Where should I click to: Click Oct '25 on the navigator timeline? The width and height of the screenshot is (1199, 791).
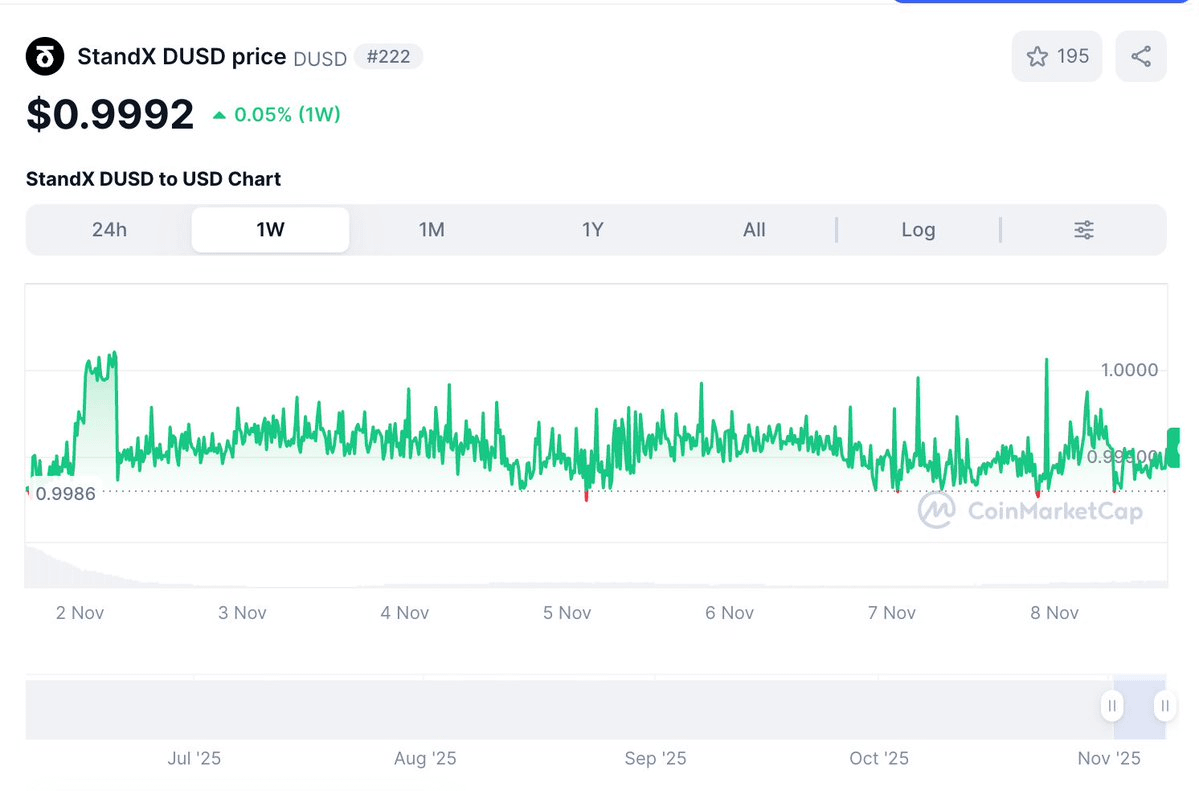(x=879, y=758)
